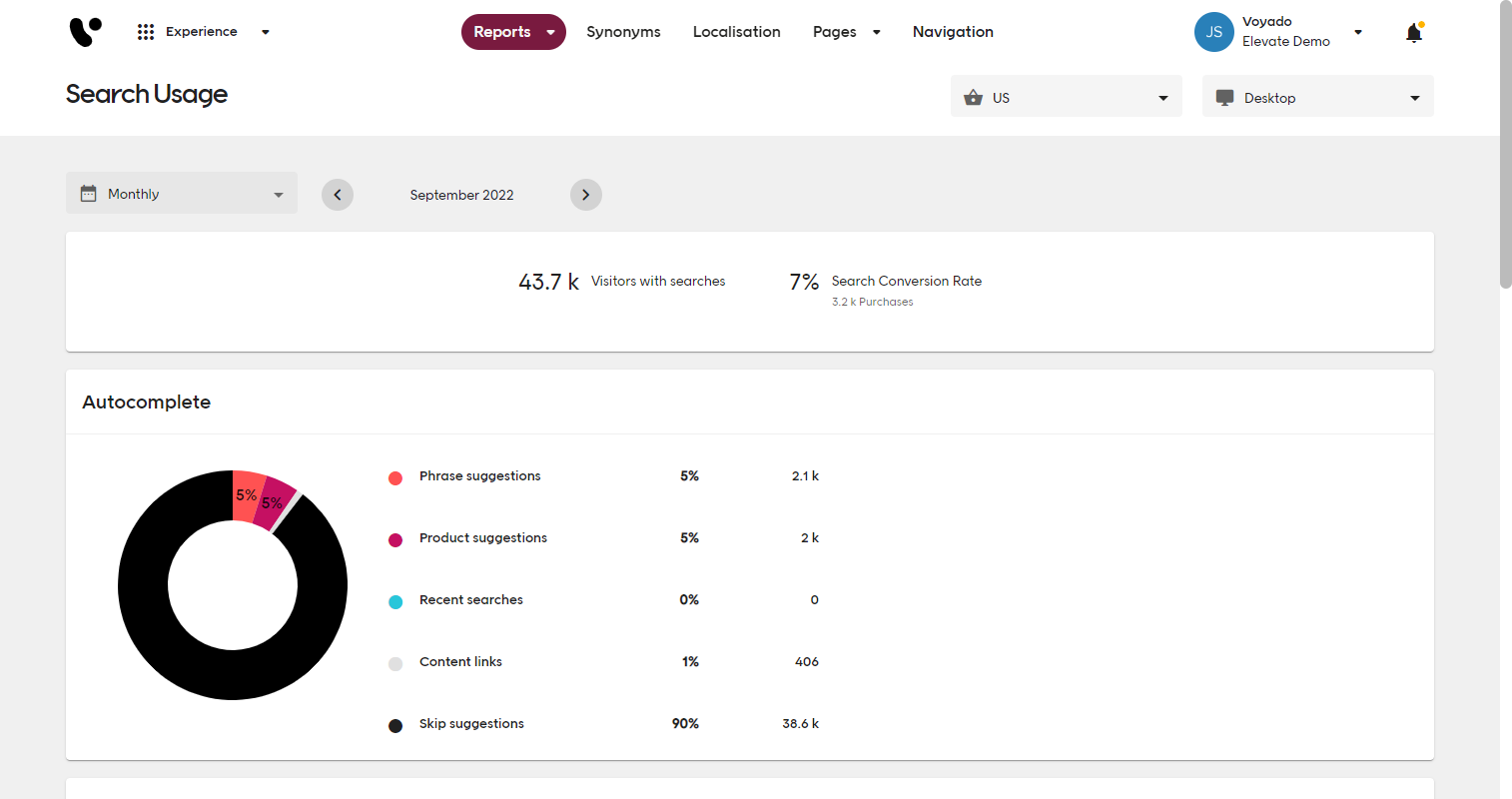Click the Search Usage heading

147,94
